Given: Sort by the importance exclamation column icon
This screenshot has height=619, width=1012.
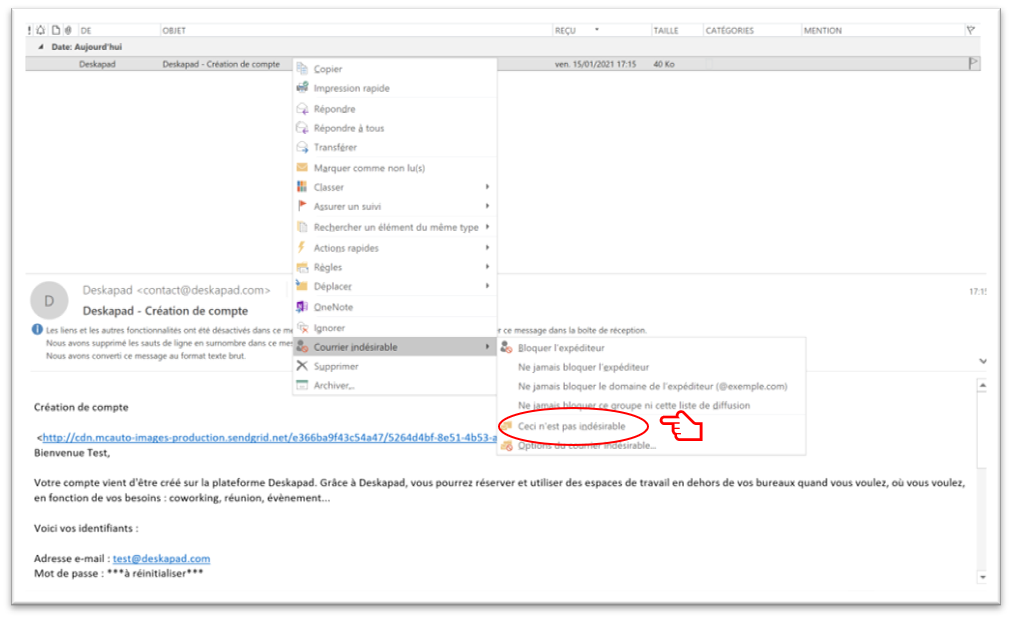Looking at the screenshot, I should pyautogui.click(x=29, y=30).
